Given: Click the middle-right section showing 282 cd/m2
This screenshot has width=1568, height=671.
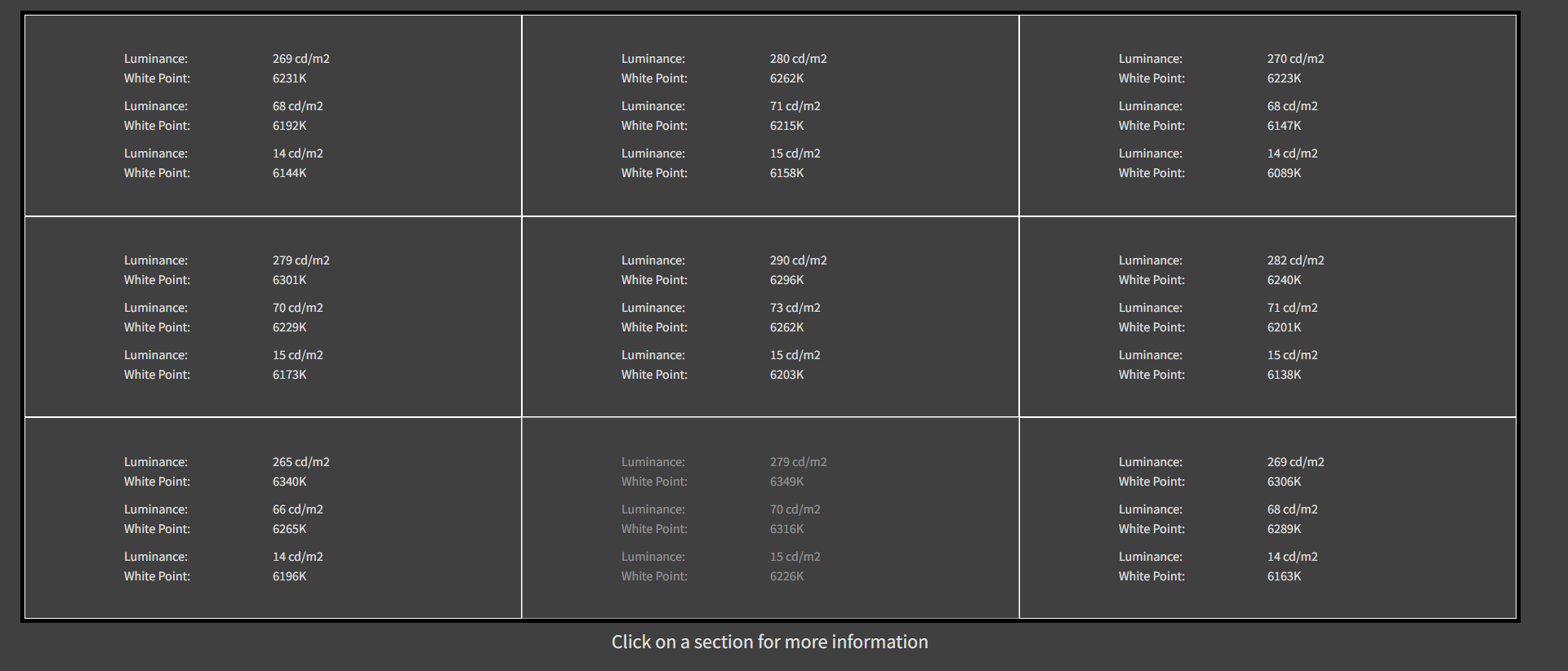Looking at the screenshot, I should pyautogui.click(x=1267, y=317).
